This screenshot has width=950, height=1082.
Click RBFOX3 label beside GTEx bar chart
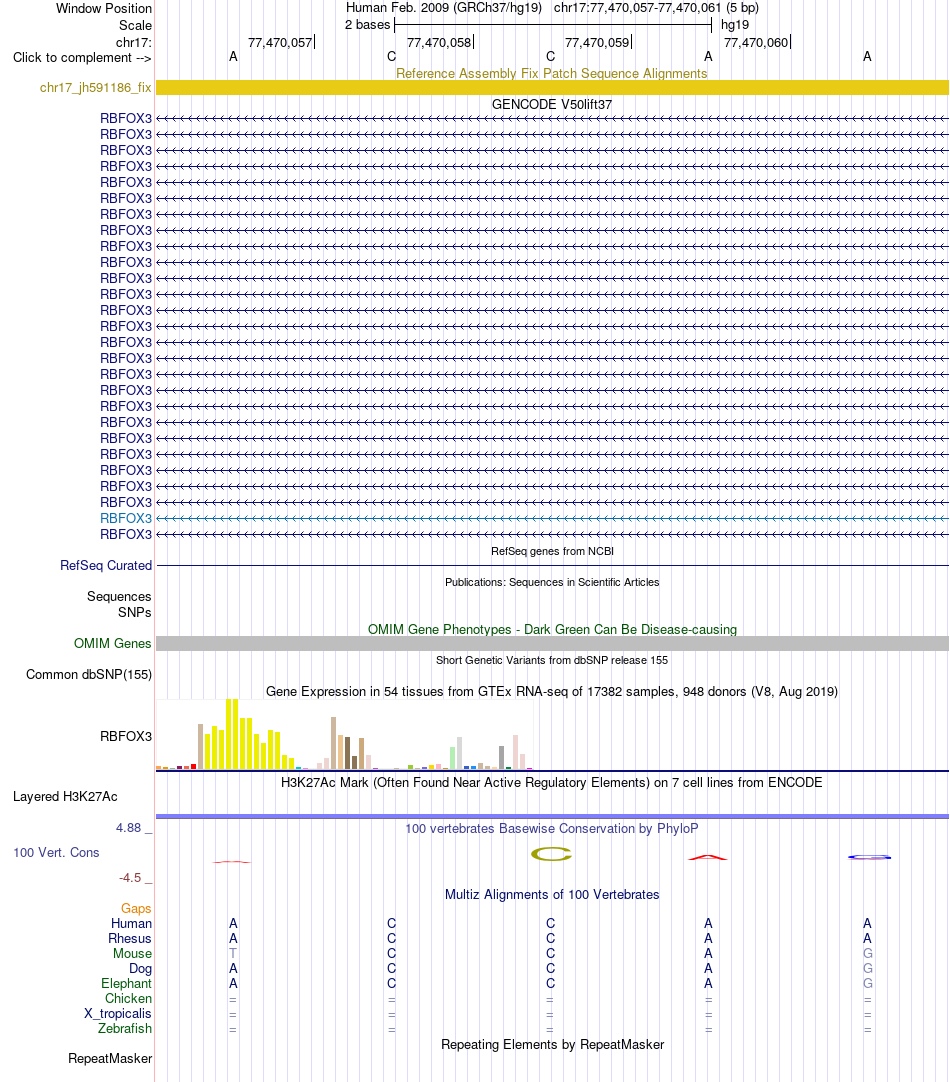pos(126,736)
